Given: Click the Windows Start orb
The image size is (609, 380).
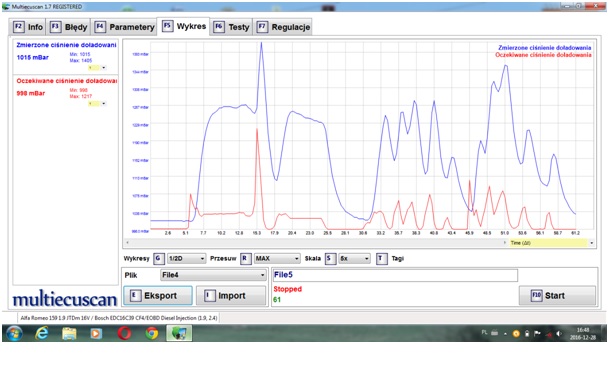Looking at the screenshot, I should (x=14, y=333).
